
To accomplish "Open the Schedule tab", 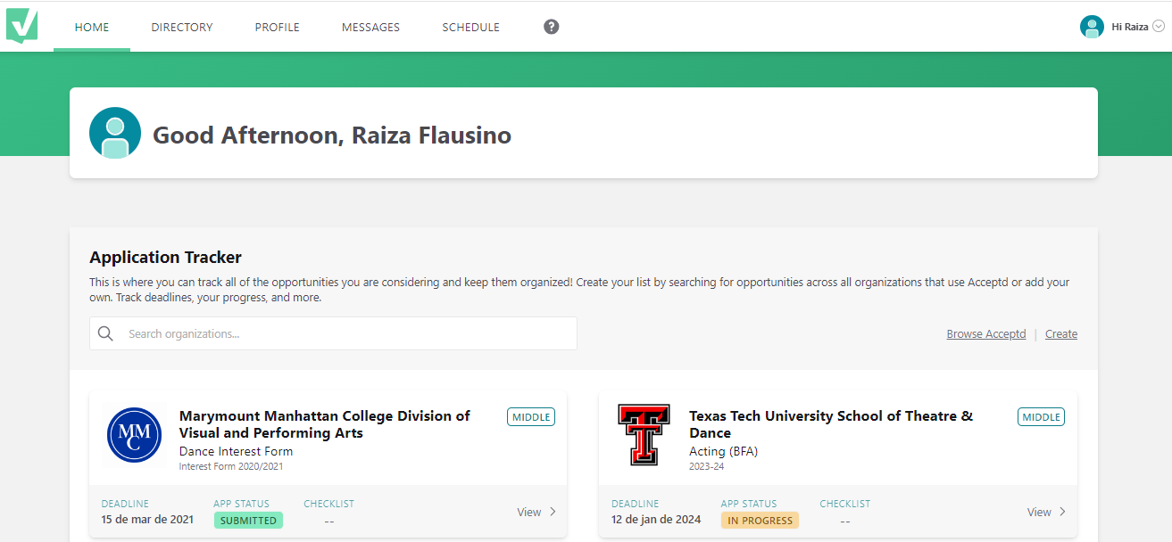I will [470, 27].
